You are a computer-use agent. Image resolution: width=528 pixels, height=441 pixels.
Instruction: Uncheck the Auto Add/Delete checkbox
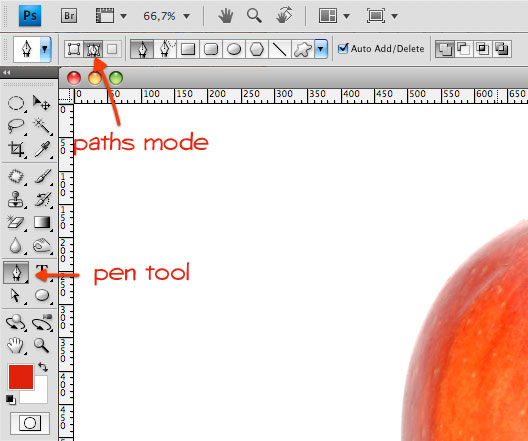[343, 48]
